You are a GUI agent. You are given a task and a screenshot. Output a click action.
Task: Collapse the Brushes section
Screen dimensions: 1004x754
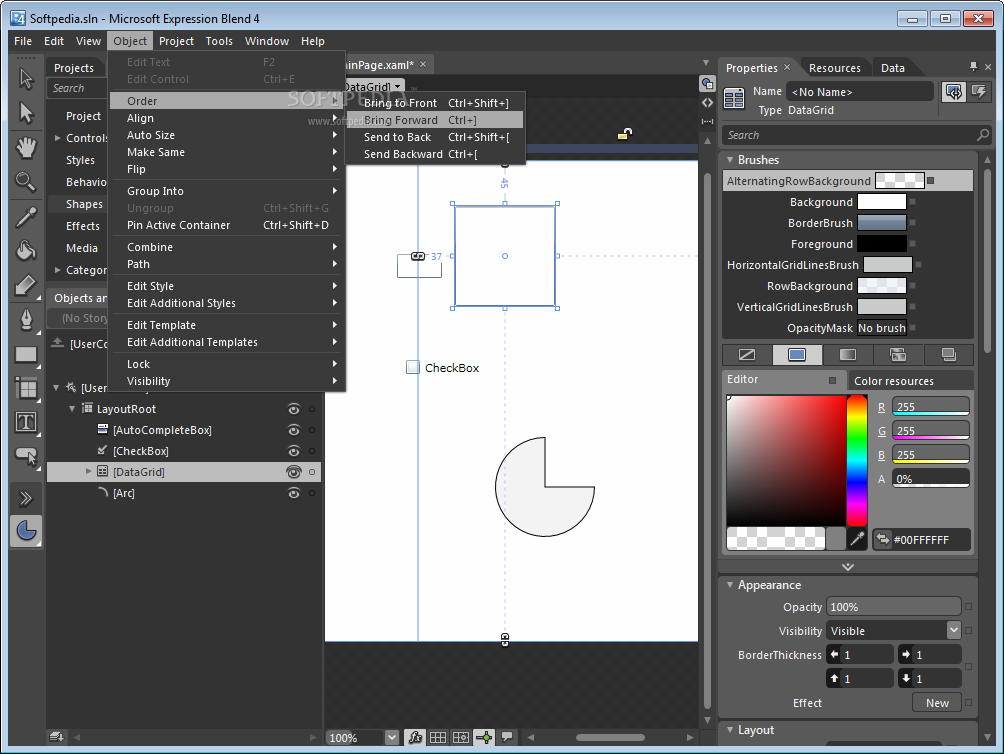click(x=730, y=159)
